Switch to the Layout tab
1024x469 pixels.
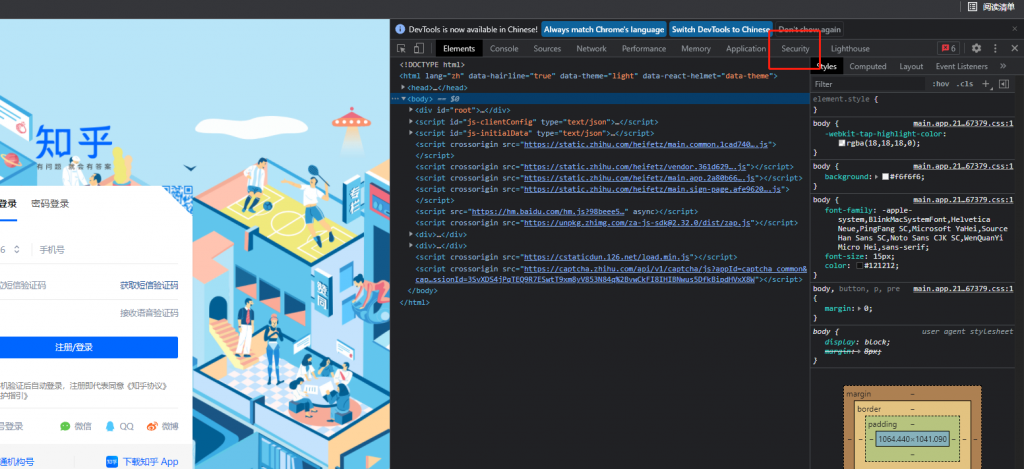911,66
